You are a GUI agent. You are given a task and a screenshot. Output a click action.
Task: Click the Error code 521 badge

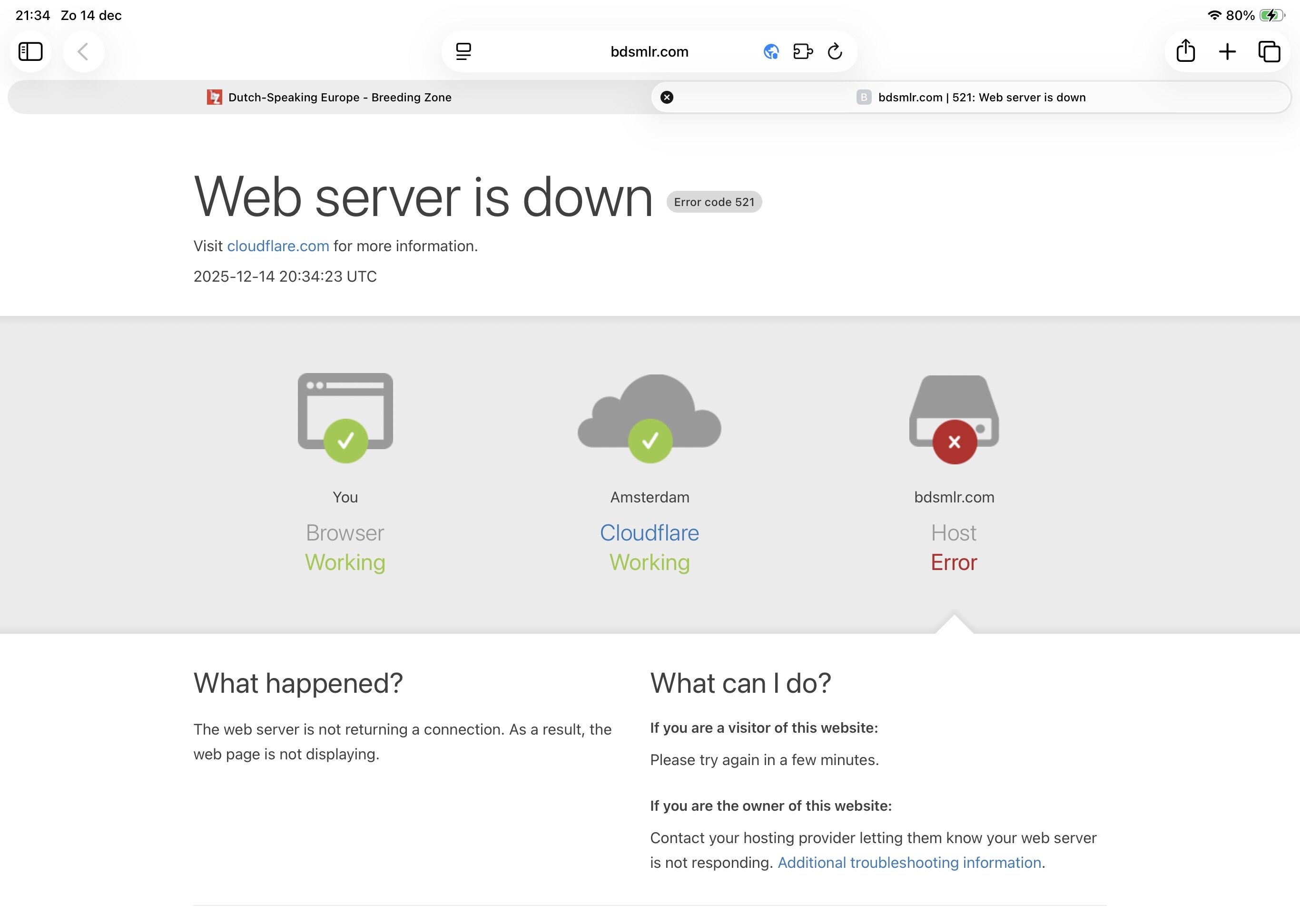click(x=713, y=202)
